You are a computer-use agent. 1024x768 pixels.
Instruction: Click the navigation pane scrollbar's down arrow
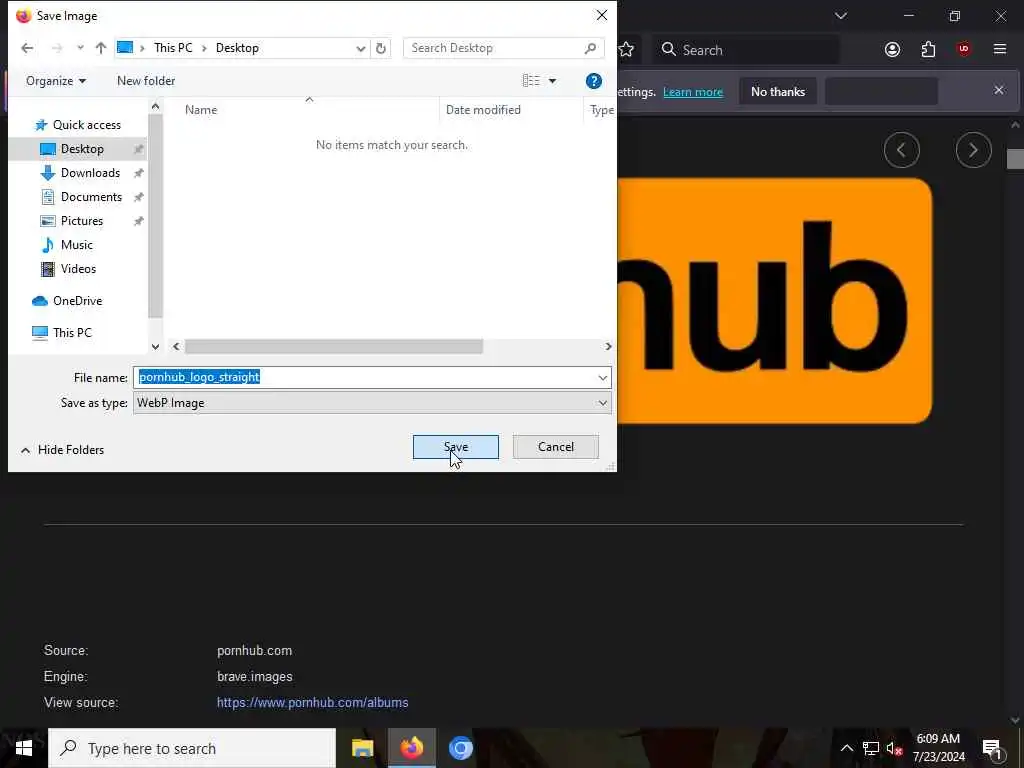(x=155, y=347)
